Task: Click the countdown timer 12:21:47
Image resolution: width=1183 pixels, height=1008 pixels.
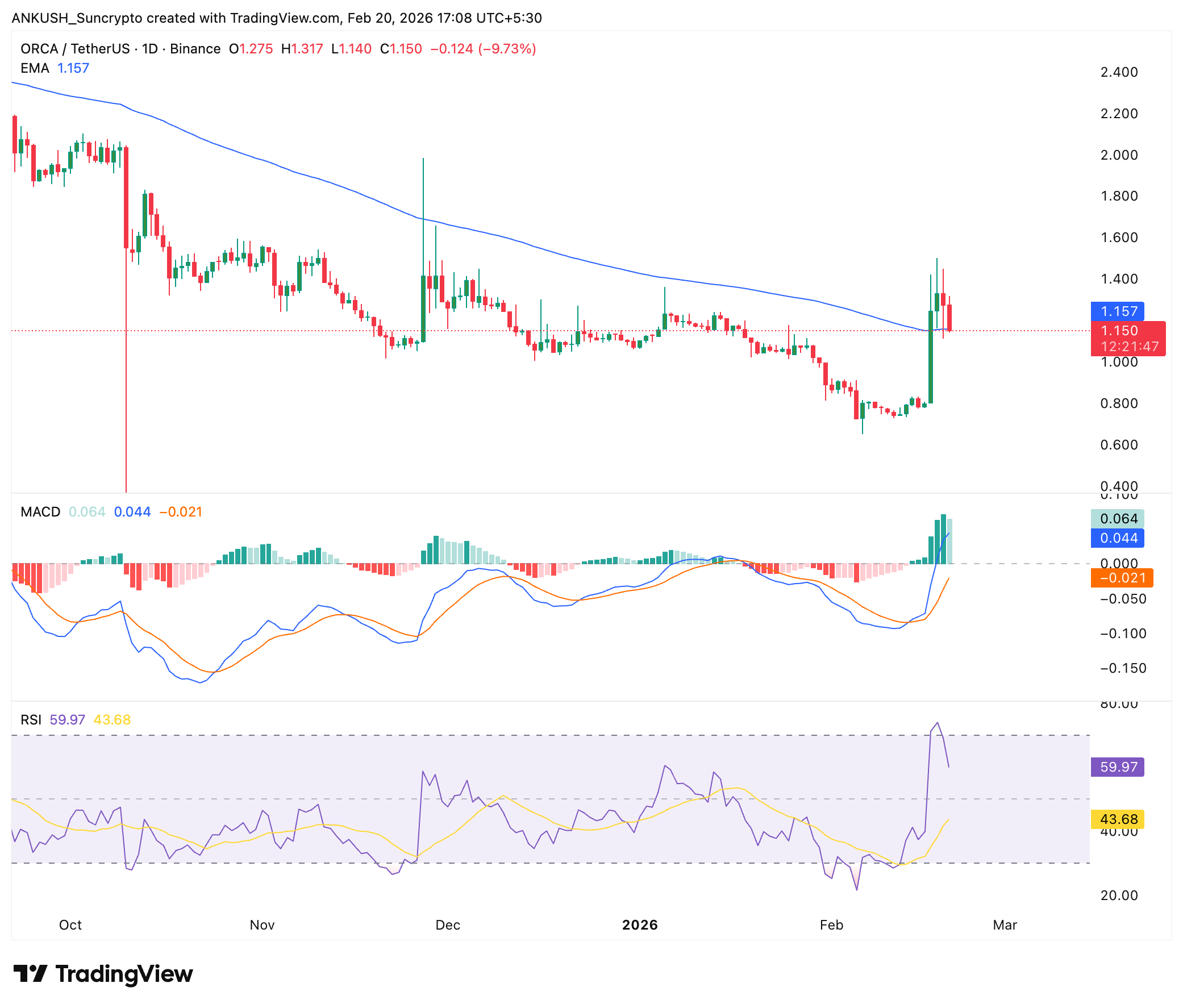Action: (x=1130, y=346)
